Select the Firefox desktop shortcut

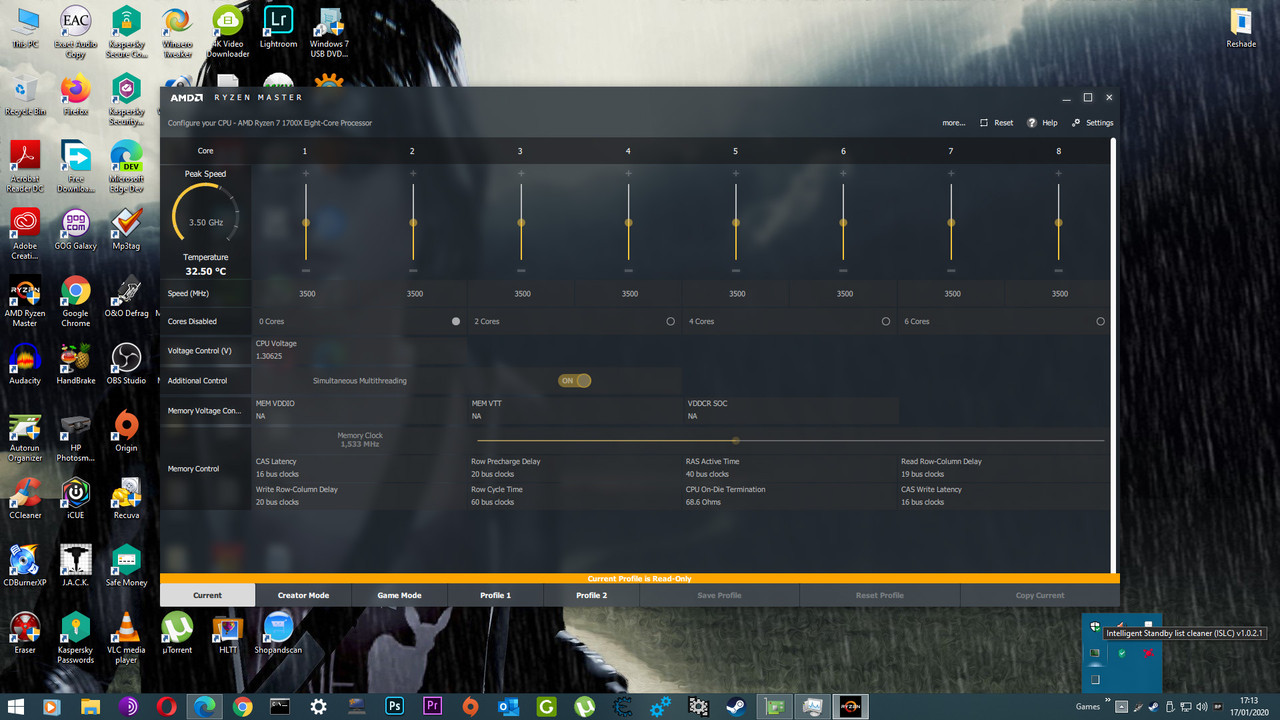click(76, 95)
